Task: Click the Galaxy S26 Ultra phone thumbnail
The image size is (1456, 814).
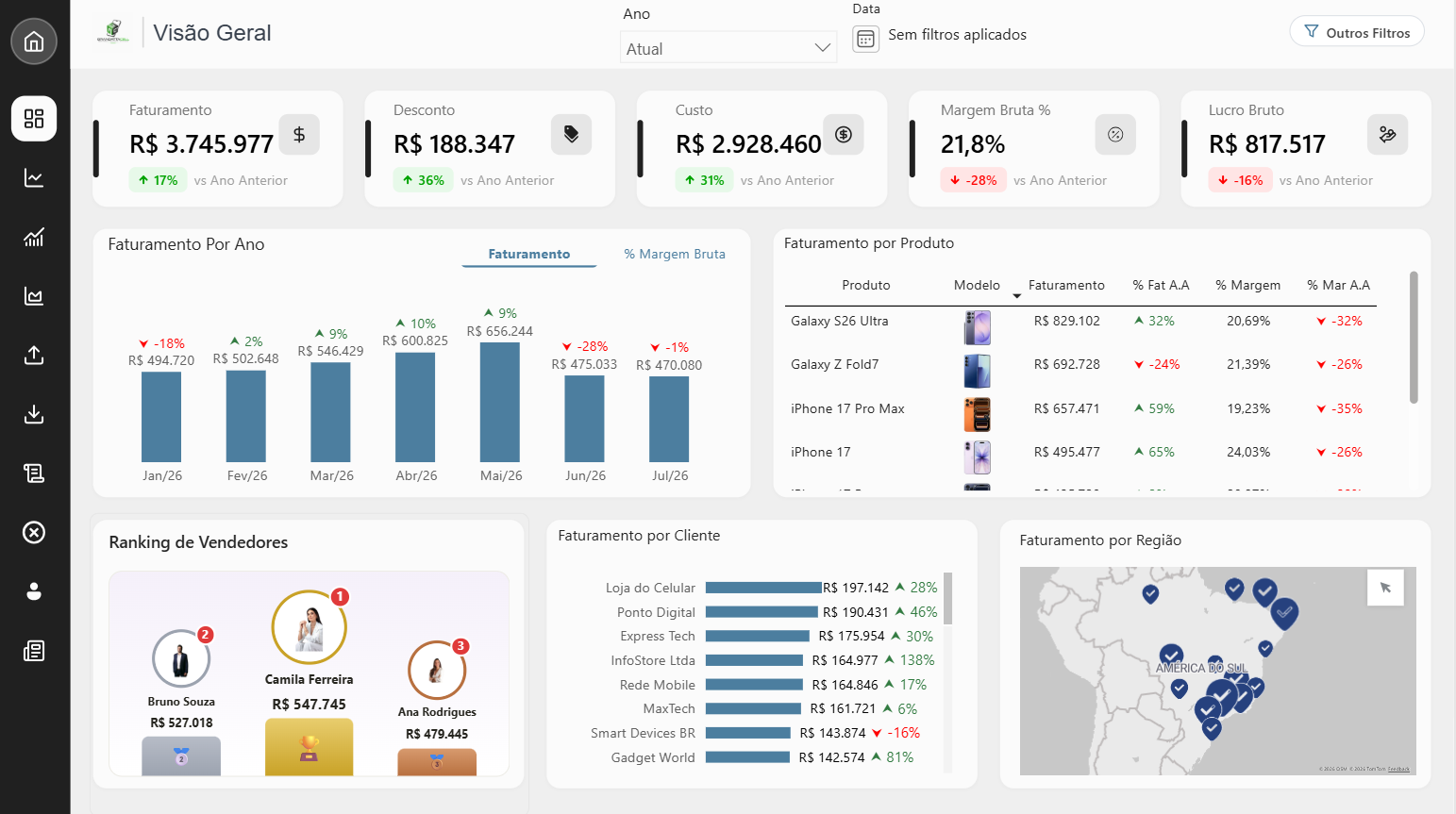Action: pyautogui.click(x=977, y=327)
